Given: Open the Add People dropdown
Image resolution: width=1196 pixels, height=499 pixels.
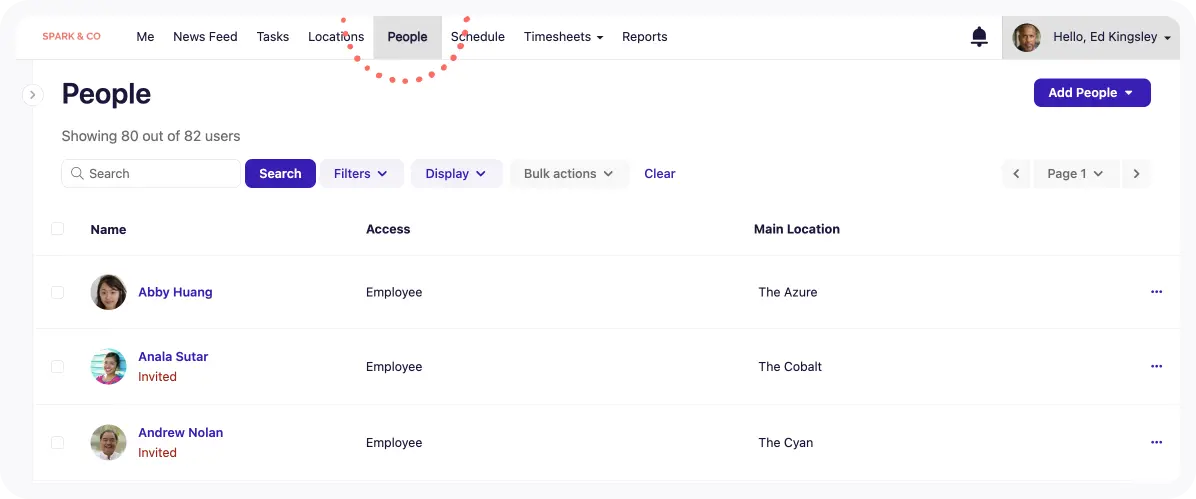Looking at the screenshot, I should (1091, 93).
